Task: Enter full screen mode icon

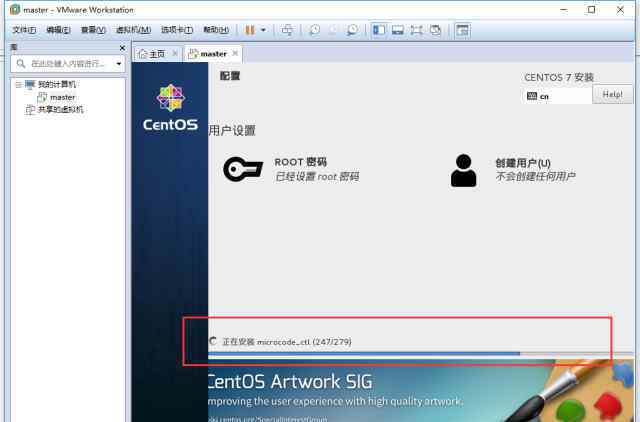Action: point(416,30)
